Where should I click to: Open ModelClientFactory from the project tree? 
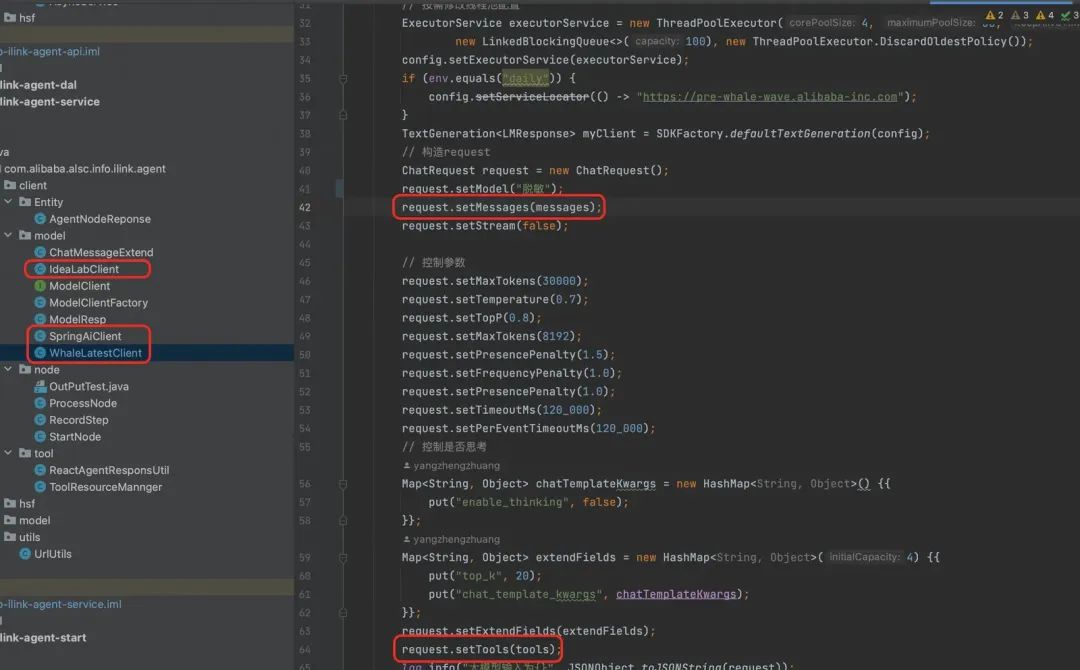pos(98,303)
